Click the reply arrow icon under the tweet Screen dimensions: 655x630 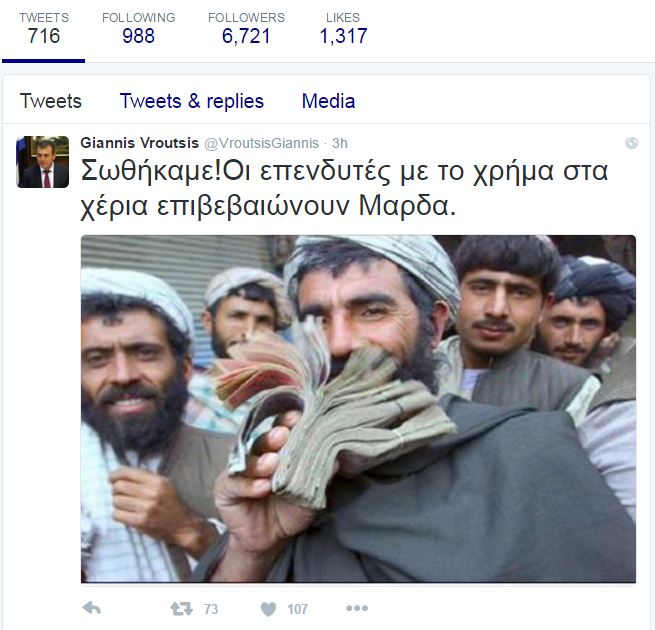pyautogui.click(x=91, y=608)
